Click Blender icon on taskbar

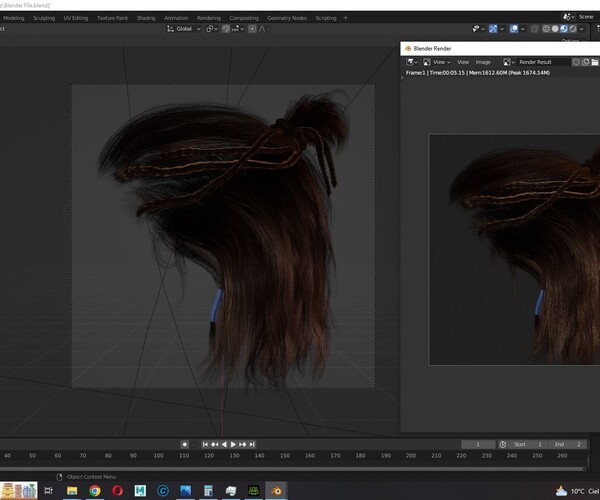[276, 490]
